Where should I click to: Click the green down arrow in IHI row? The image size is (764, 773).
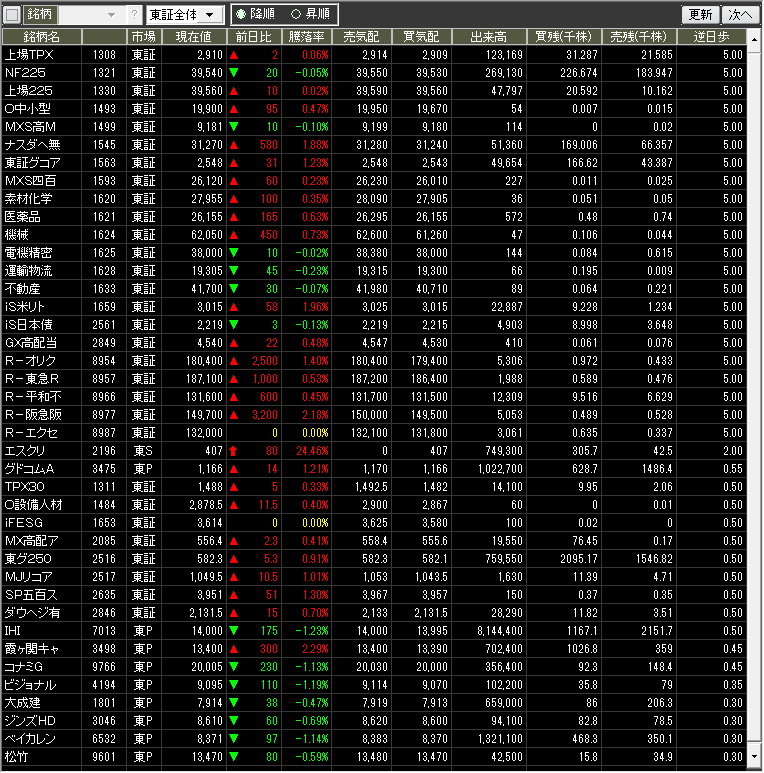(x=234, y=631)
